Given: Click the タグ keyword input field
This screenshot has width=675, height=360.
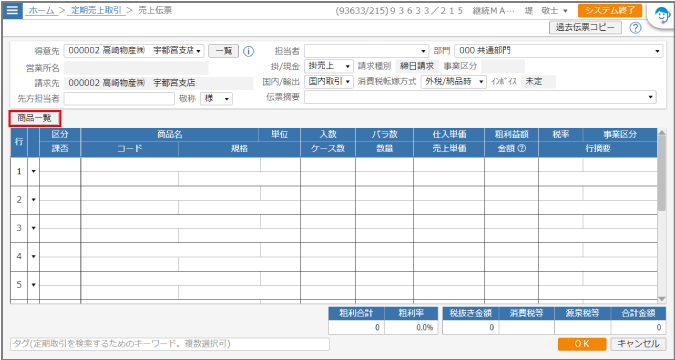Looking at the screenshot, I should tap(170, 344).
